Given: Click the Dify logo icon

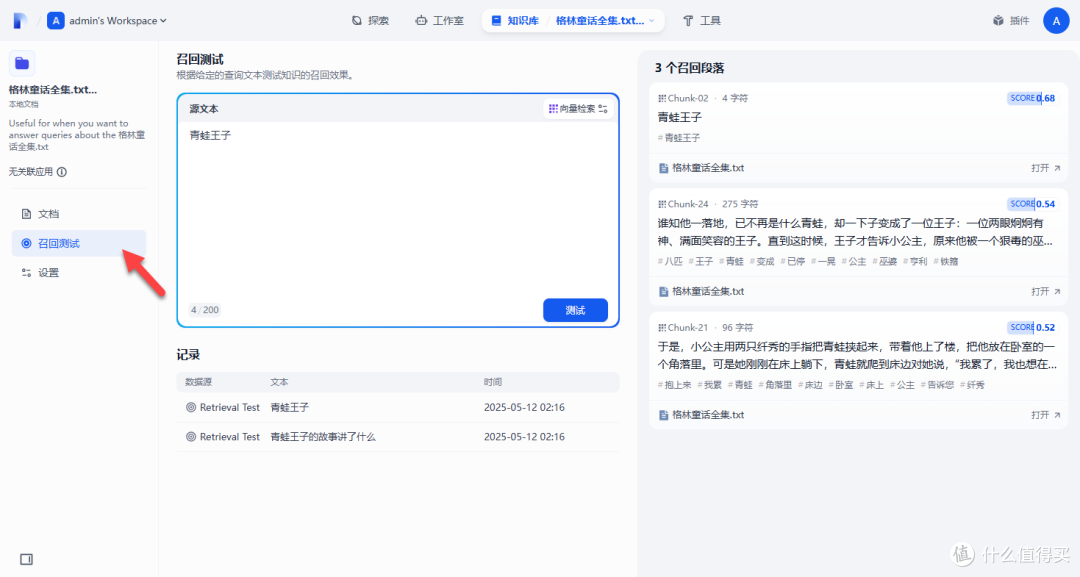Looking at the screenshot, I should (20, 21).
